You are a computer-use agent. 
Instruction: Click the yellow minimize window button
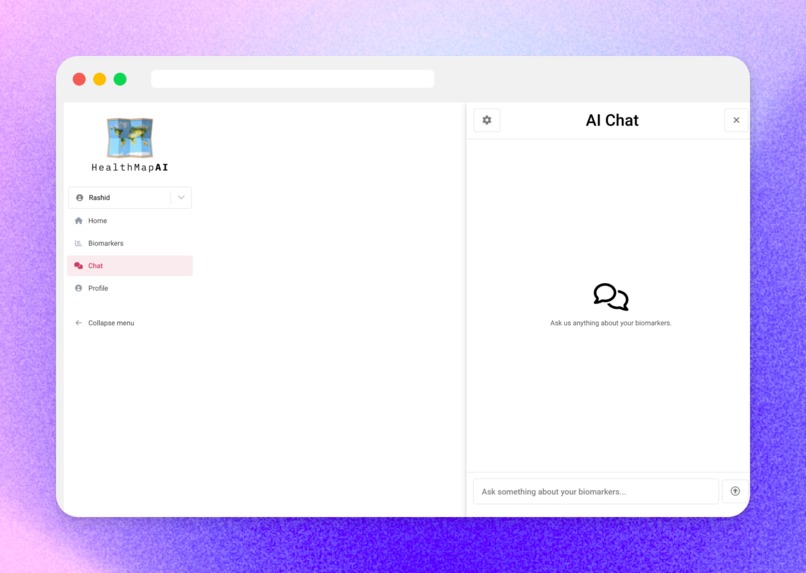[100, 79]
